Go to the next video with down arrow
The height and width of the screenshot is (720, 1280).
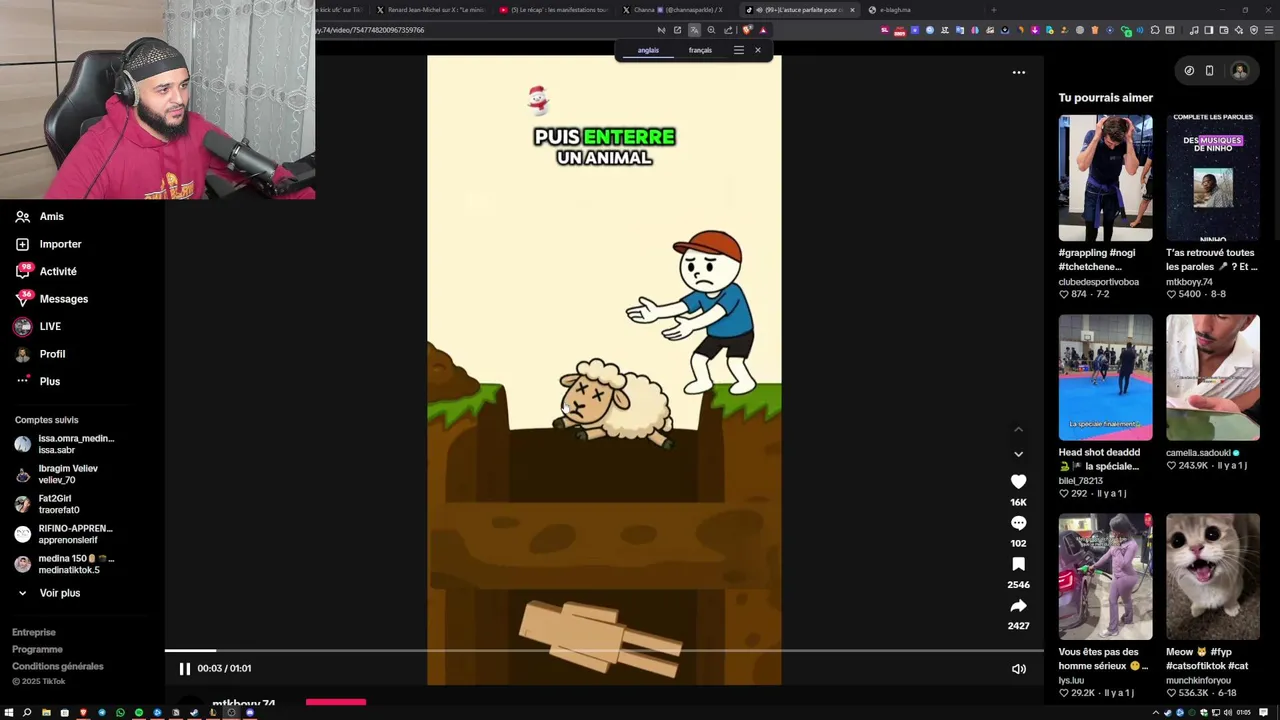click(1018, 454)
